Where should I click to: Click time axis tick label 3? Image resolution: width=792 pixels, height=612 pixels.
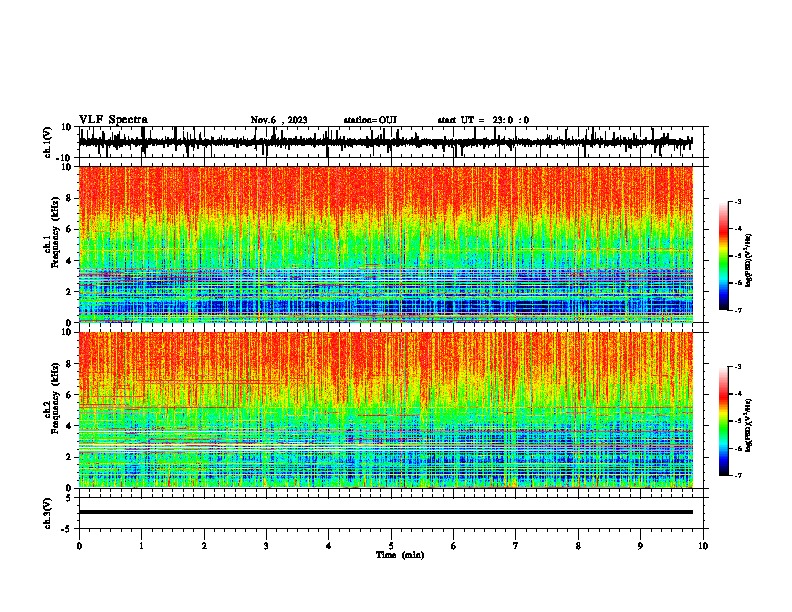[266, 546]
